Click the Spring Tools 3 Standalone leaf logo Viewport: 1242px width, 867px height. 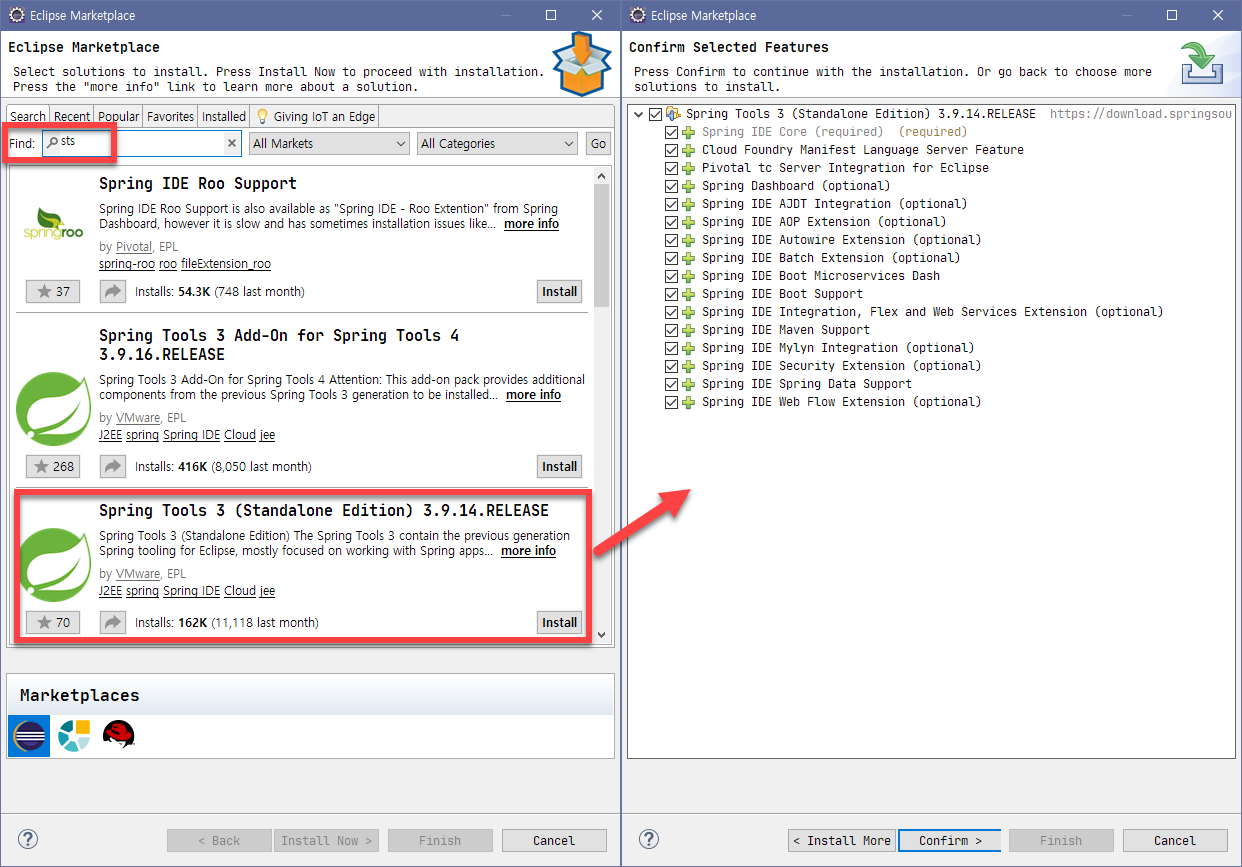(x=56, y=564)
